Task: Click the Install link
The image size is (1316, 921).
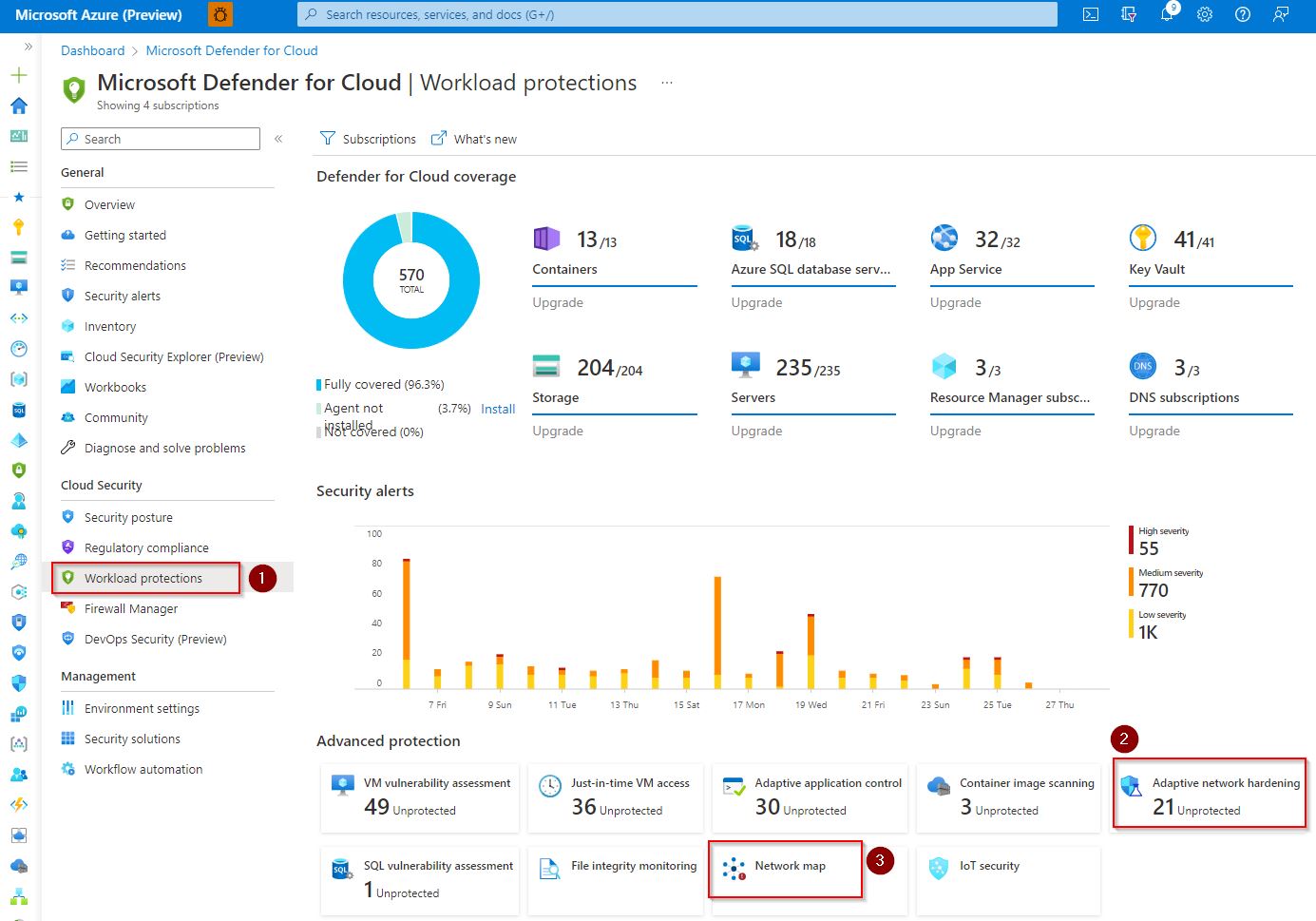Action: (x=498, y=409)
